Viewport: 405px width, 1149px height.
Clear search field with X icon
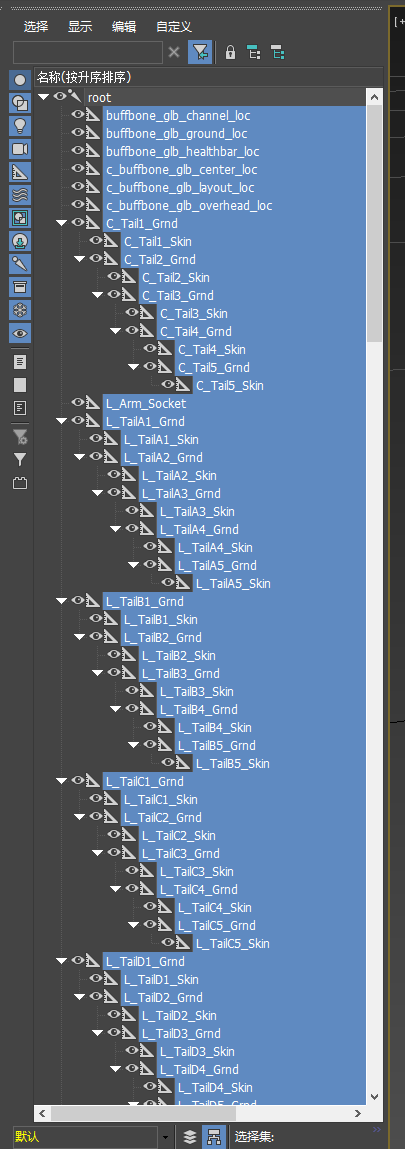(x=174, y=52)
